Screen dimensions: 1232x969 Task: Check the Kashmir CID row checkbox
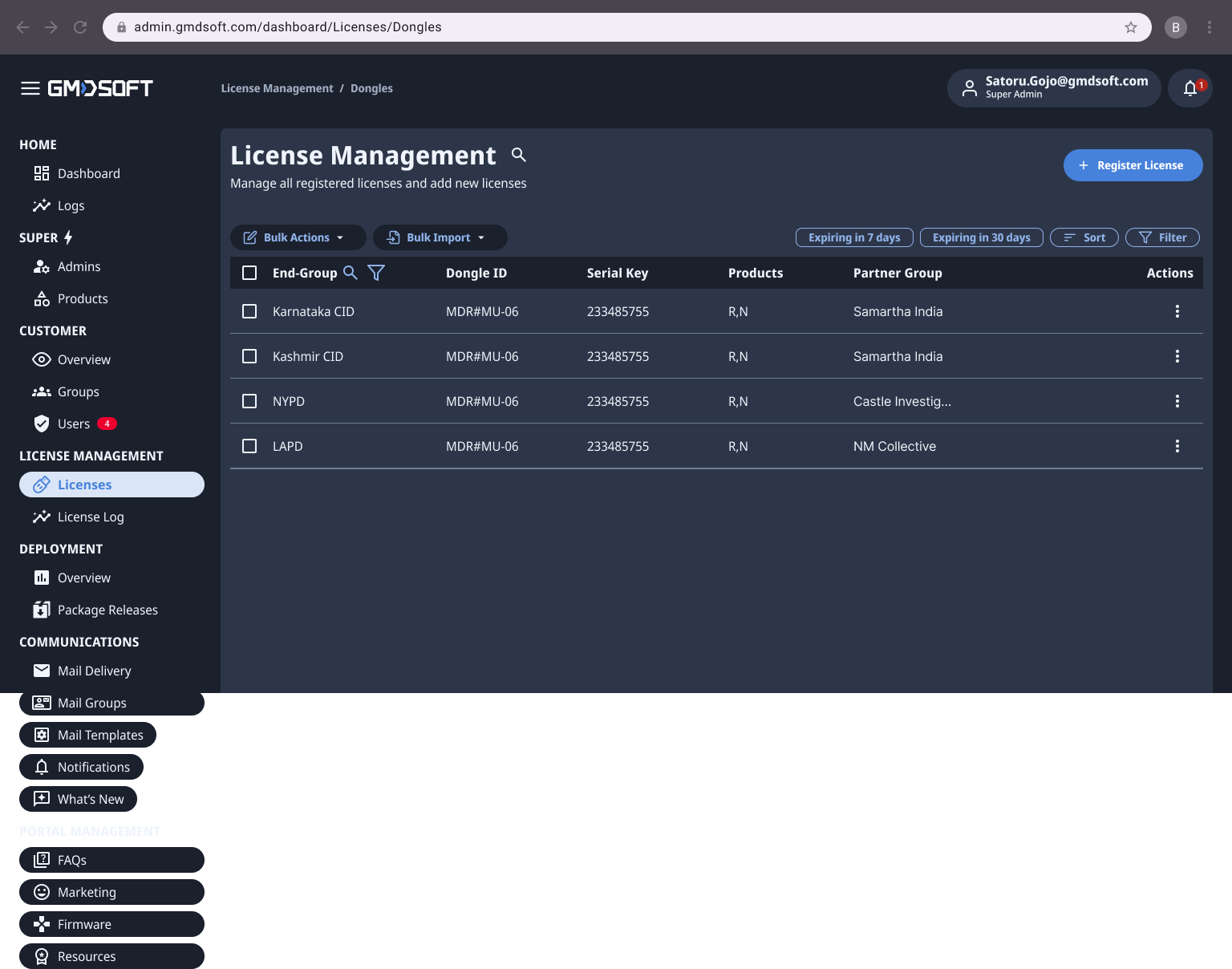249,356
